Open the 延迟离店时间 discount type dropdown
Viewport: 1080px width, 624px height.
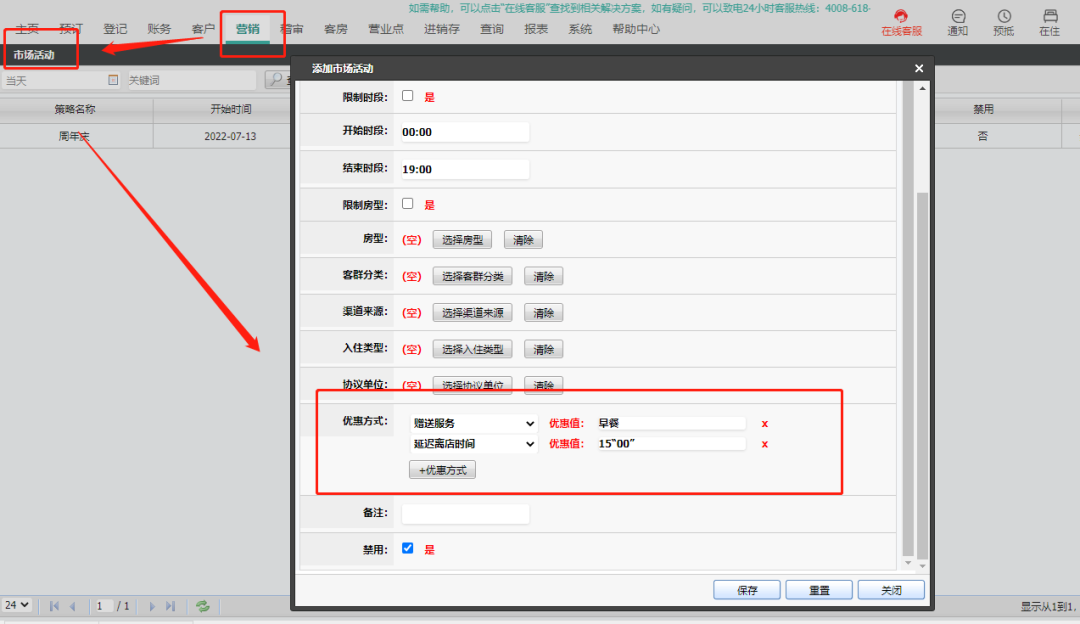point(473,444)
